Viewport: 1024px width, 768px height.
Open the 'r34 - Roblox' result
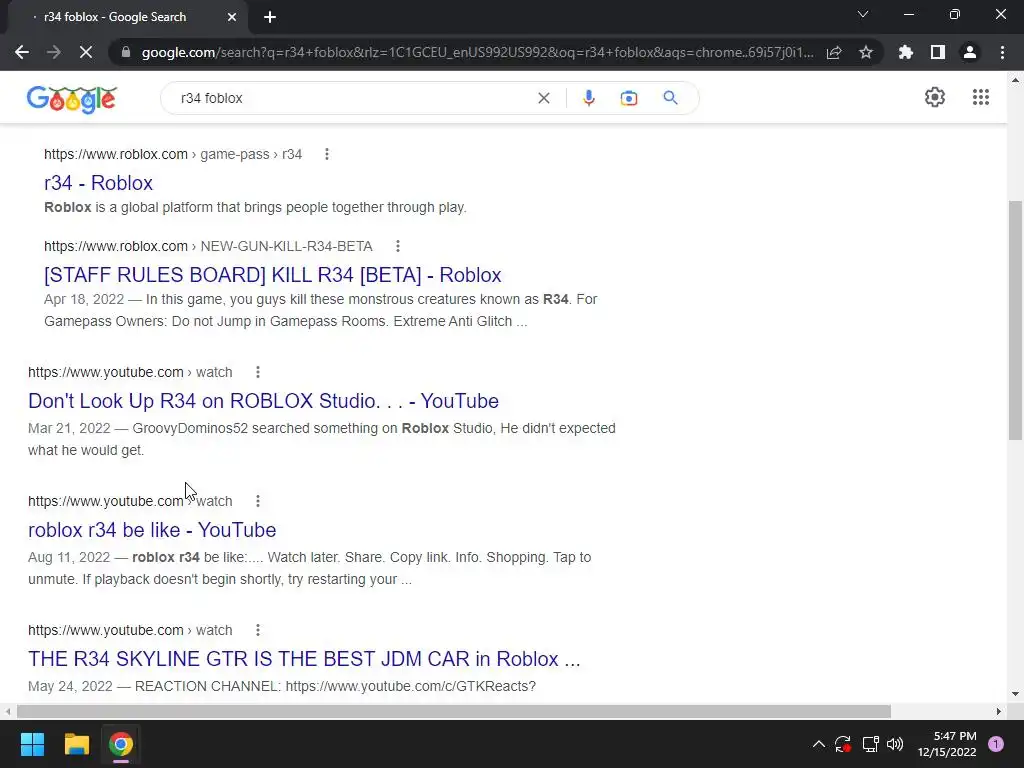[x=99, y=183]
